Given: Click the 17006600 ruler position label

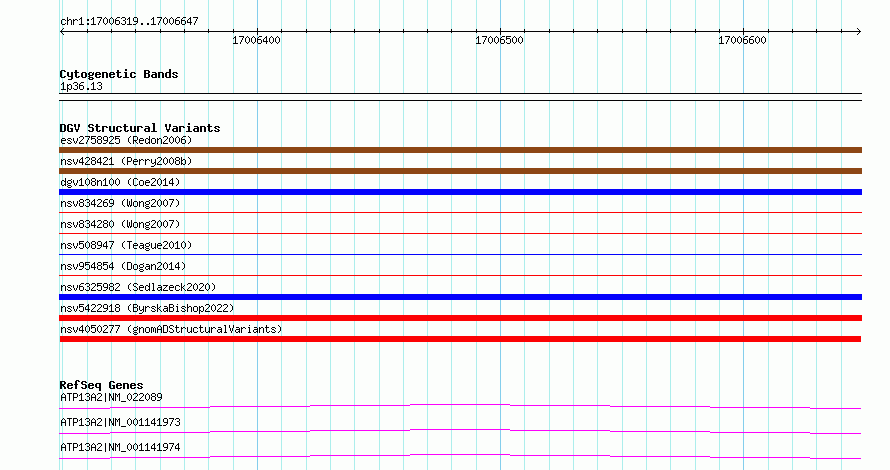Looking at the screenshot, I should pyautogui.click(x=742, y=40).
